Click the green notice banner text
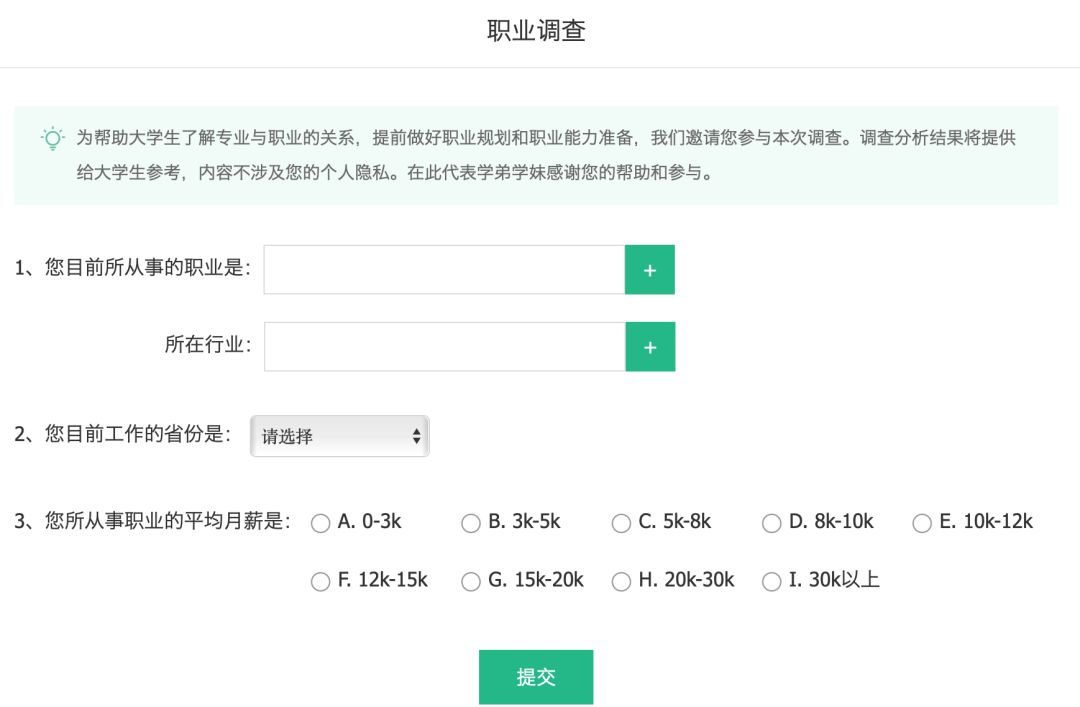 click(x=546, y=155)
